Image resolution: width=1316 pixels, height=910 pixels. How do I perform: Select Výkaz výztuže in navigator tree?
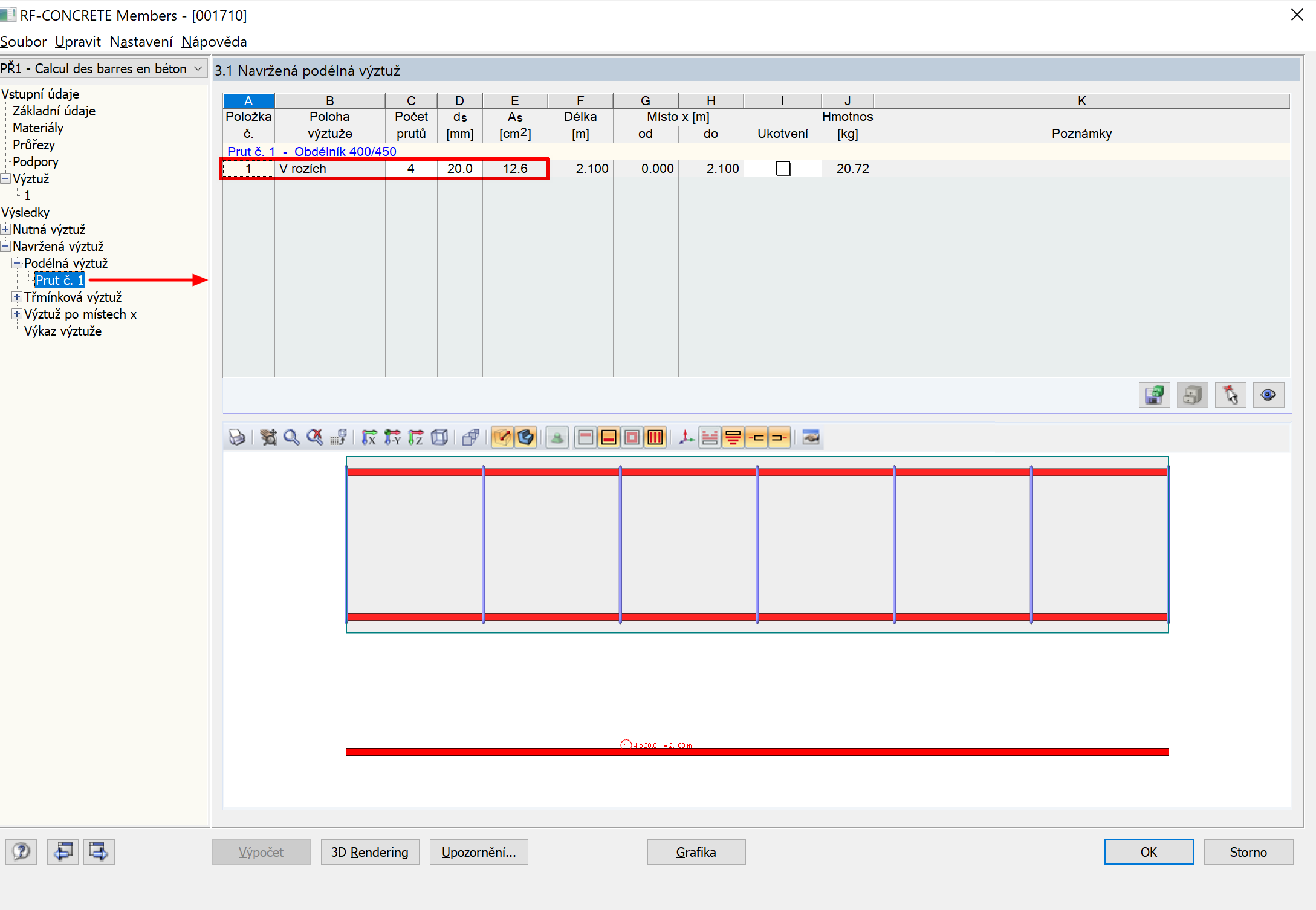[63, 331]
